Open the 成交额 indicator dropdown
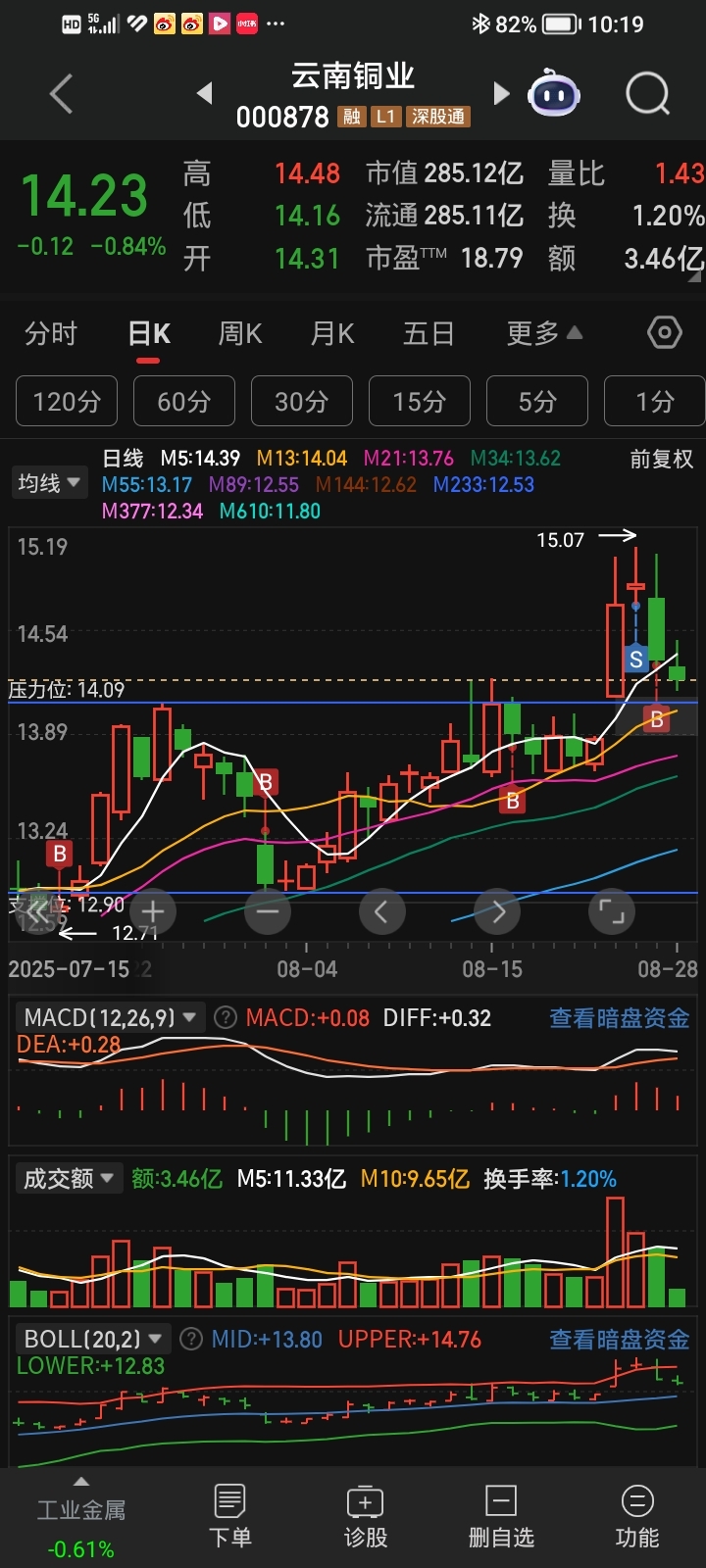The width and height of the screenshot is (706, 1568). click(69, 1178)
